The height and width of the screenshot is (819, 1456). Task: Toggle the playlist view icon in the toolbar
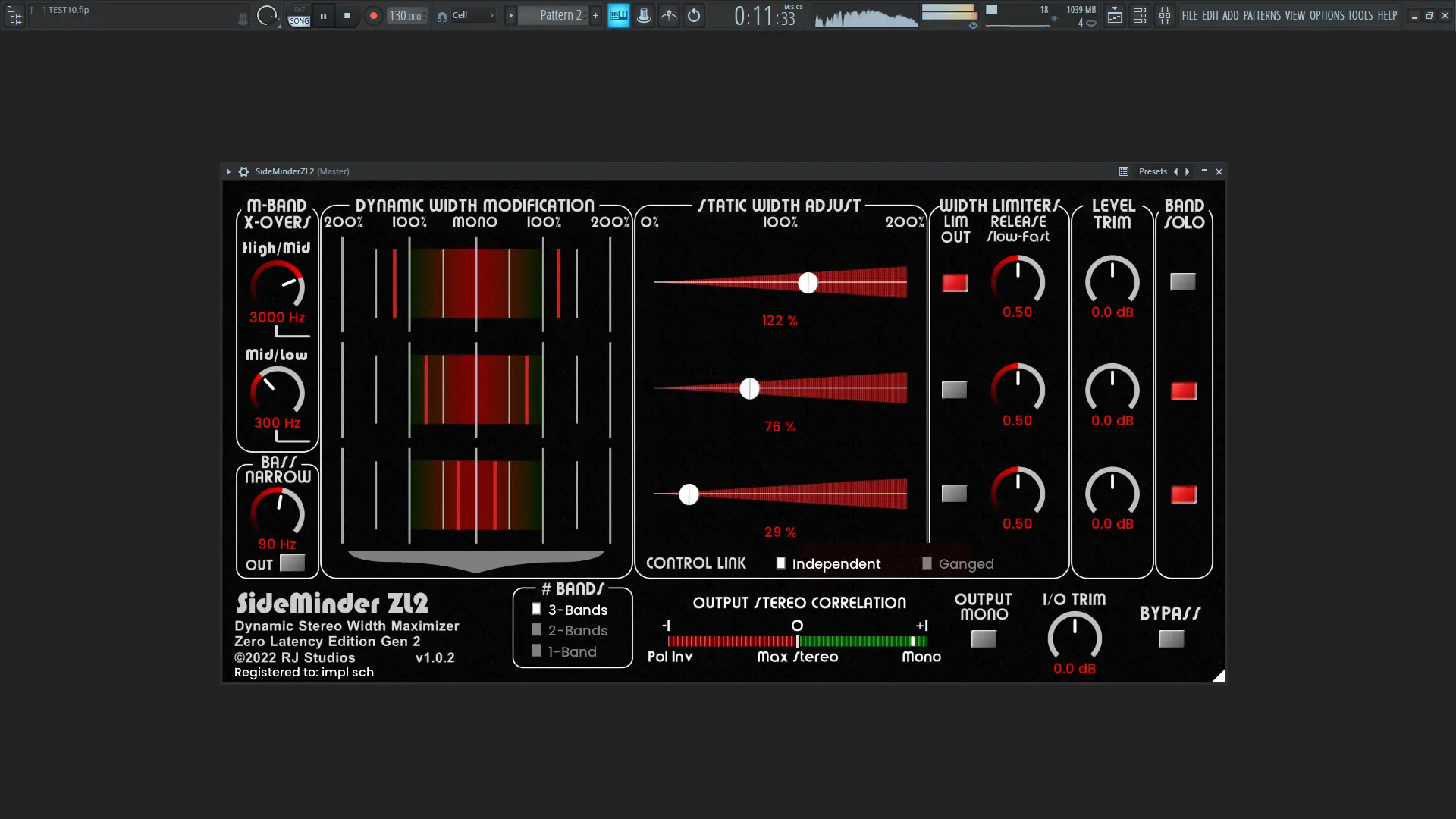pos(1114,15)
